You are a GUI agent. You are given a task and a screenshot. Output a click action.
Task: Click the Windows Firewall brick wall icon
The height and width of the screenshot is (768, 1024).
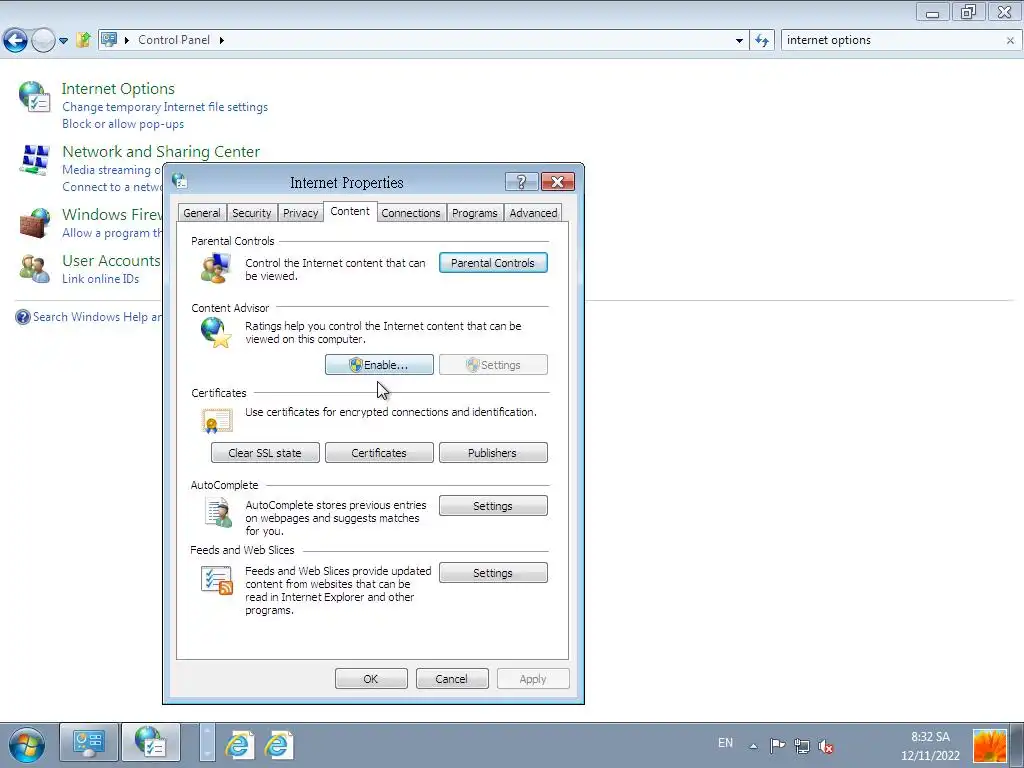click(35, 223)
